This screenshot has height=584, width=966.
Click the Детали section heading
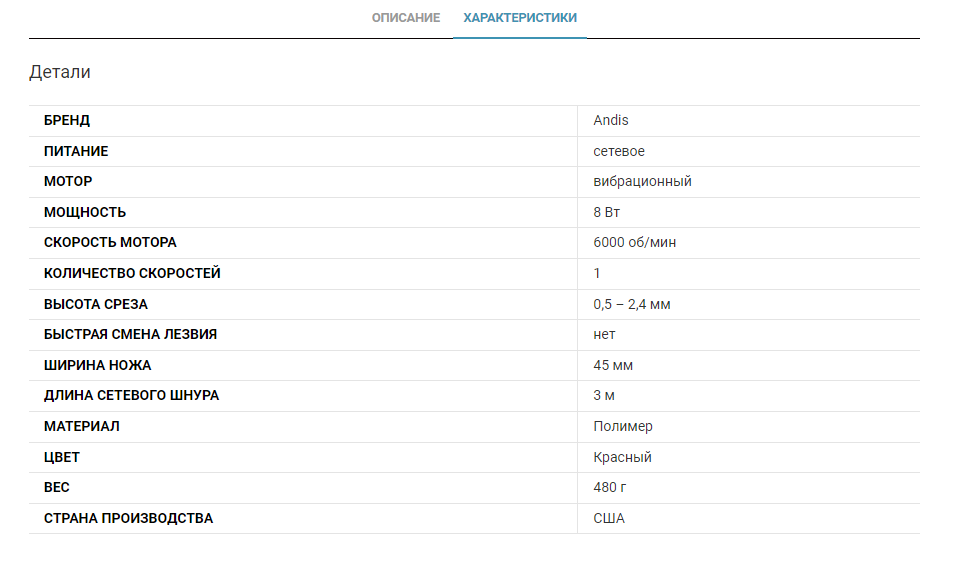60,72
